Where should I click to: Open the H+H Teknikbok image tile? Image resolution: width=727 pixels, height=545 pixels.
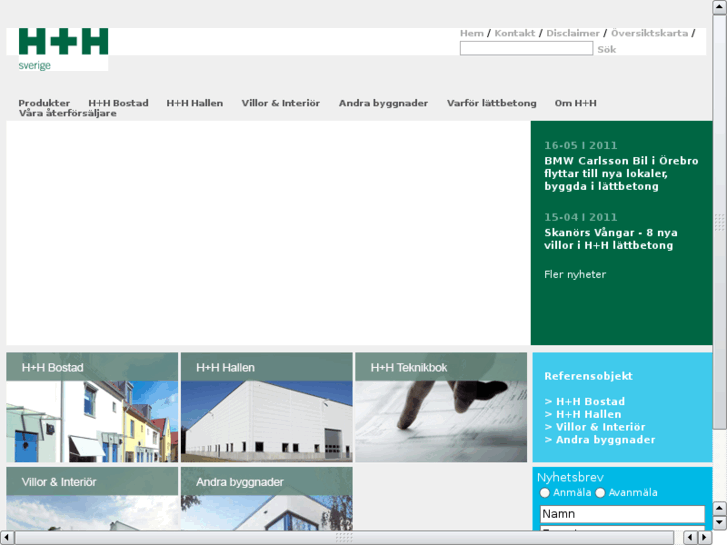pyautogui.click(x=441, y=407)
